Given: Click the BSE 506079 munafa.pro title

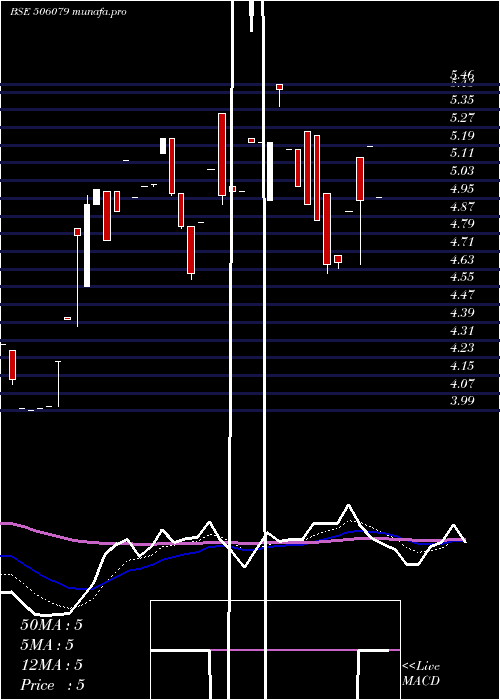Looking at the screenshot, I should (68, 12).
